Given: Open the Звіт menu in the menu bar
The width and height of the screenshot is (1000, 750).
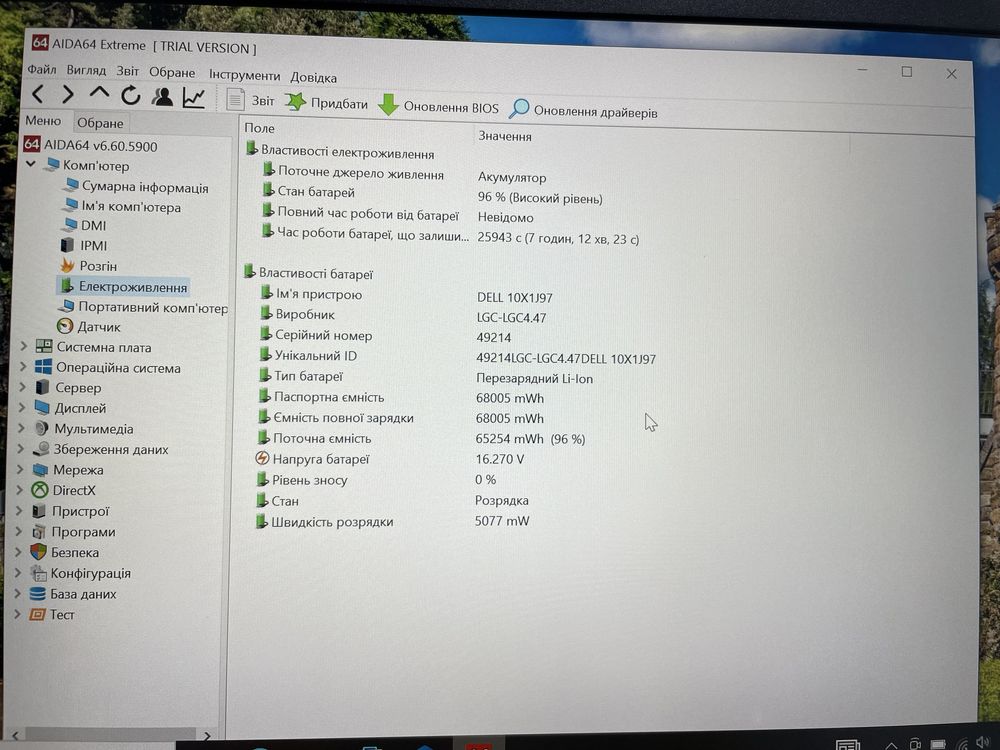Looking at the screenshot, I should click(x=127, y=71).
